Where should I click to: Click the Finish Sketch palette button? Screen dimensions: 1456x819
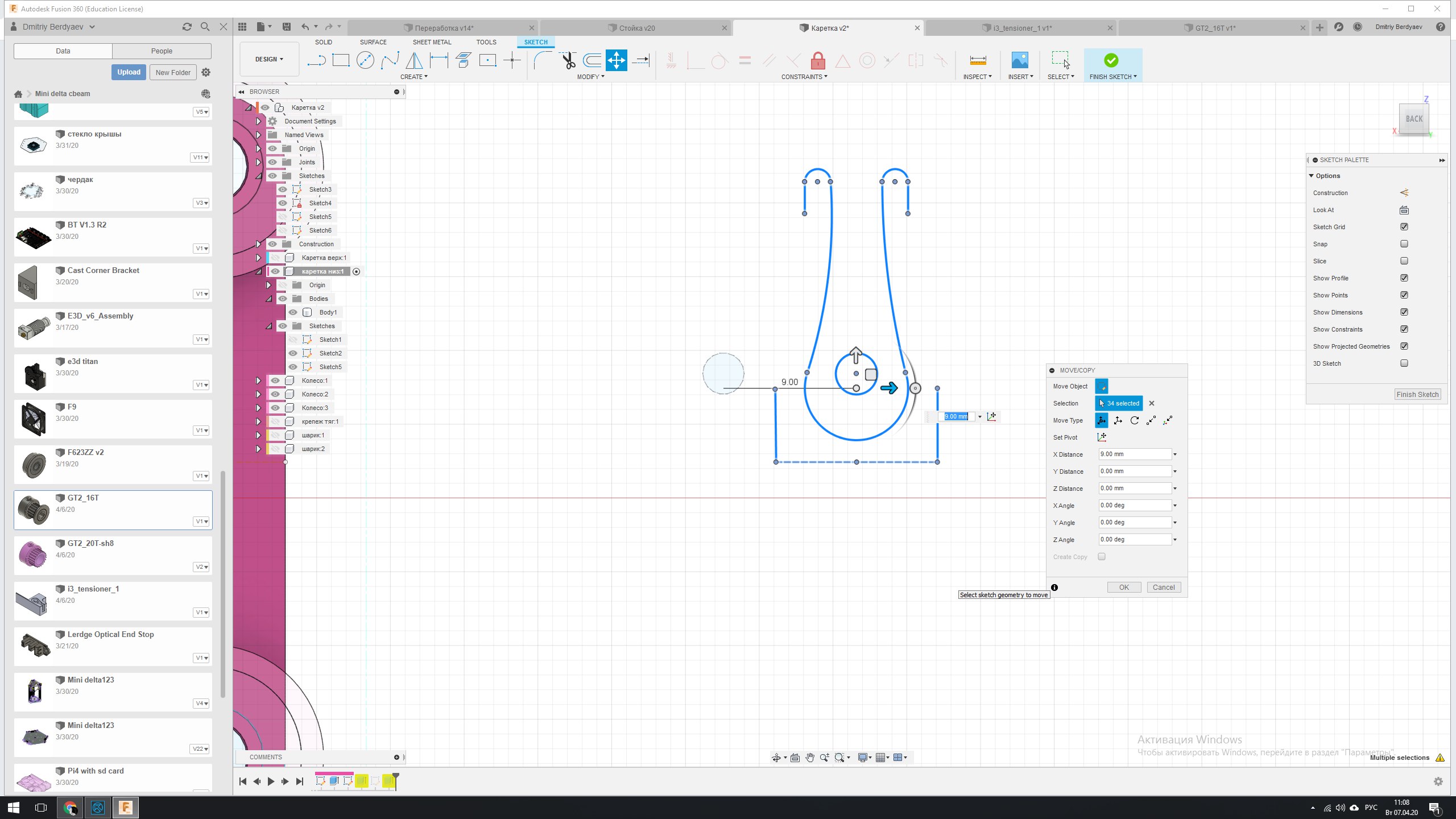1417,394
